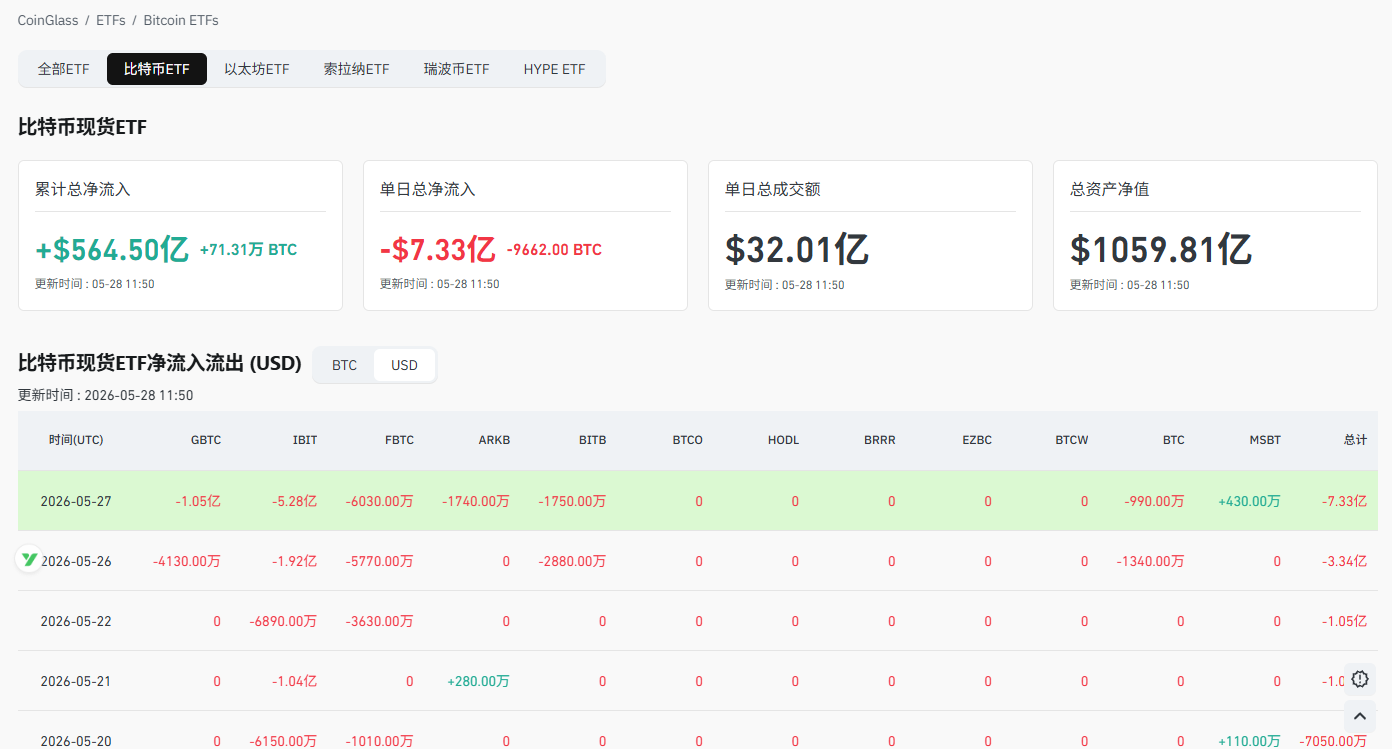Click the FBTC column header

pos(399,440)
